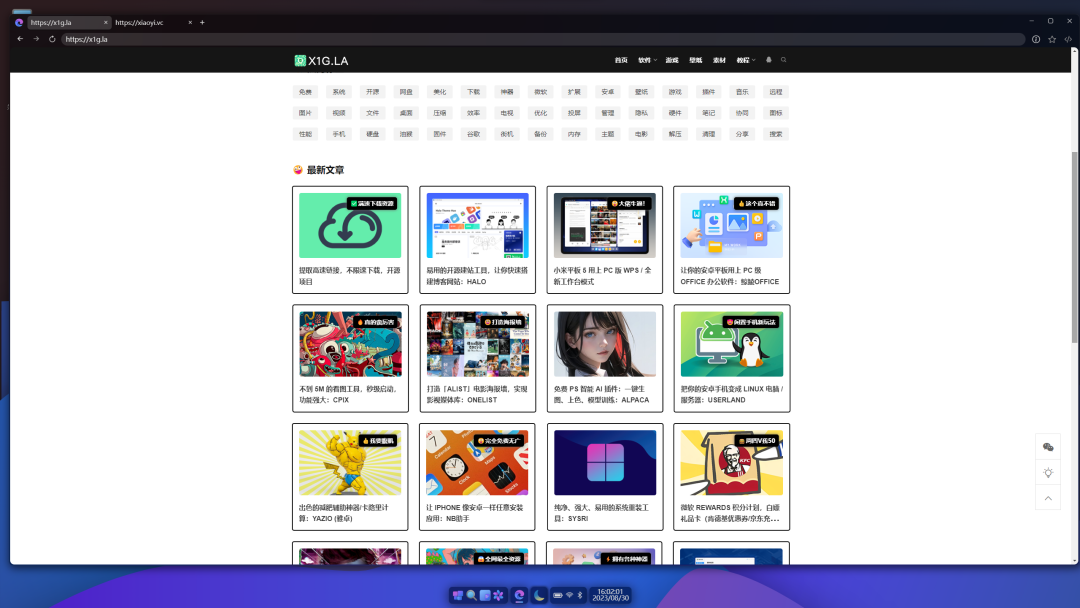The width and height of the screenshot is (1080, 608).
Task: Toggle the lightbulb theme icon on right
Action: pos(1048,472)
